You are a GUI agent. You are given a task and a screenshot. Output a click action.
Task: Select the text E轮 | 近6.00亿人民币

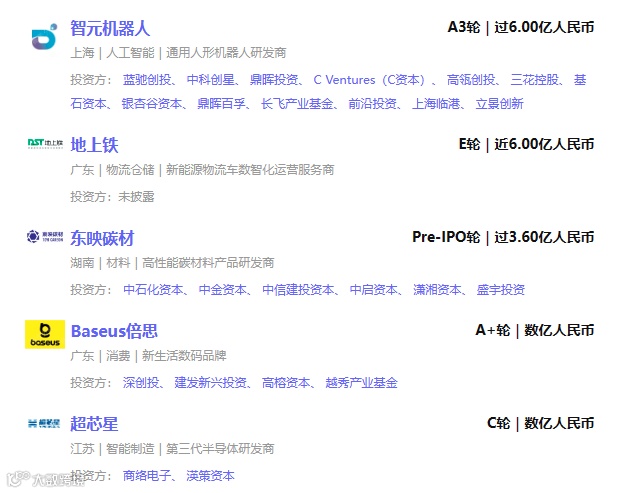527,144
